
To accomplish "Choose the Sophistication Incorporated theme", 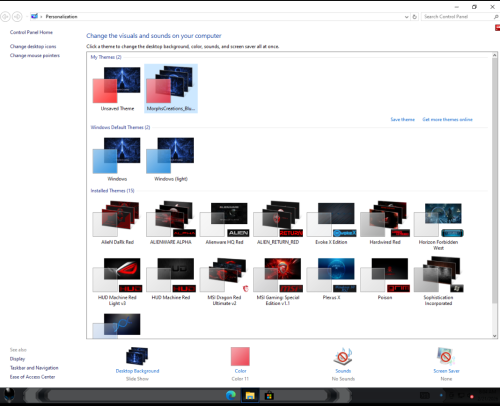I will pos(438,281).
